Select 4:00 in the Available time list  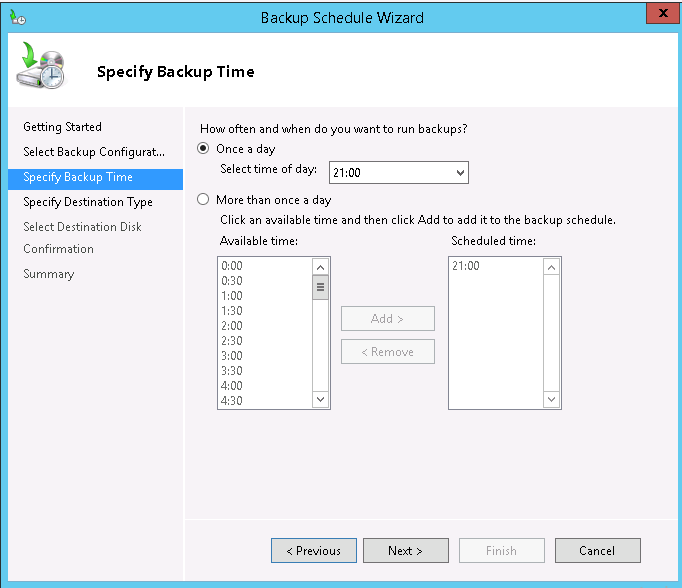[232, 386]
